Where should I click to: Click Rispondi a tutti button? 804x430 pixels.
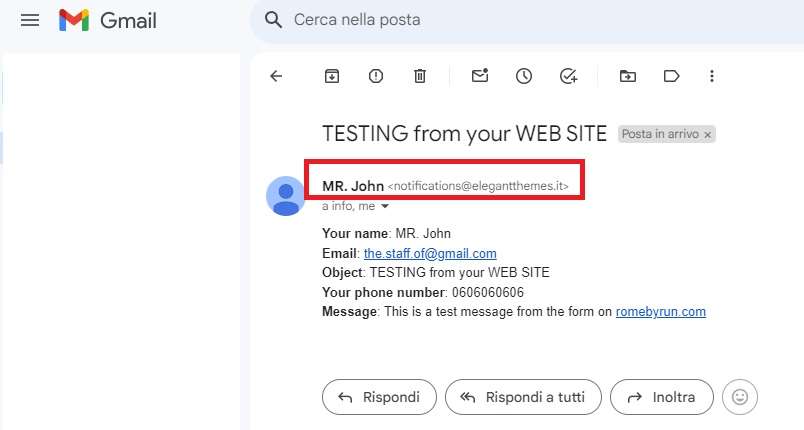(x=524, y=397)
